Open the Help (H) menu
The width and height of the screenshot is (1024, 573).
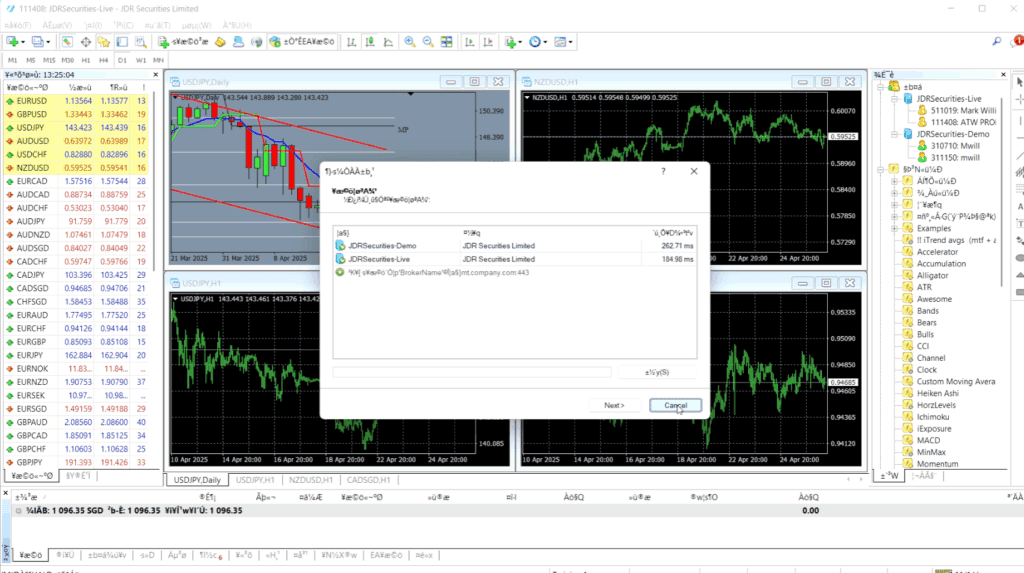tap(237, 25)
